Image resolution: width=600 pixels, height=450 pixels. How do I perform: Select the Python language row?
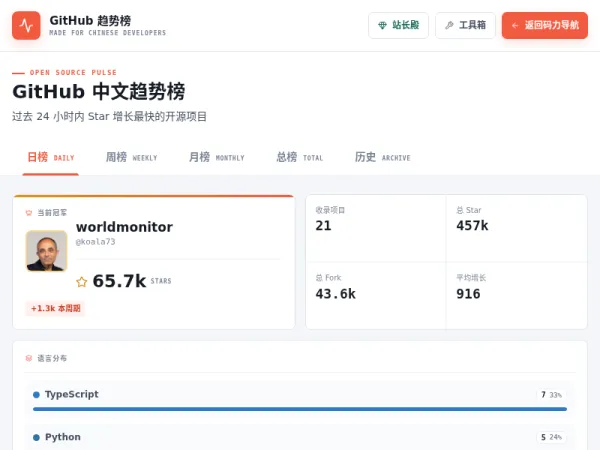300,437
